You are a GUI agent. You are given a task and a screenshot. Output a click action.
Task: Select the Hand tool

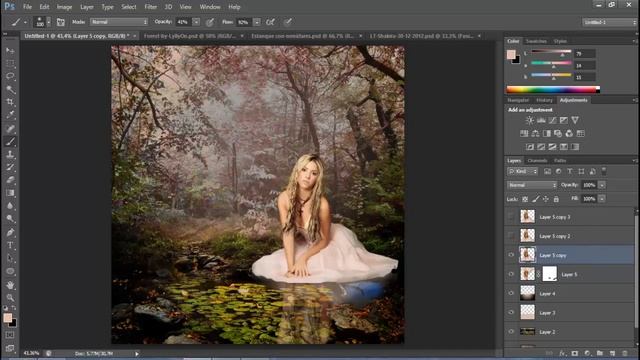[x=10, y=284]
